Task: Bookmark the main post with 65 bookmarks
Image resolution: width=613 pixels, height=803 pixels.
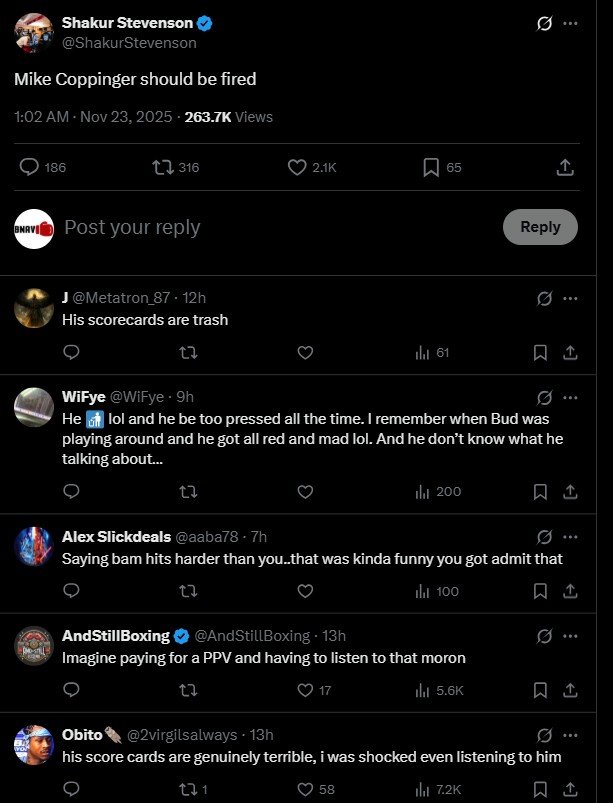Action: 431,167
